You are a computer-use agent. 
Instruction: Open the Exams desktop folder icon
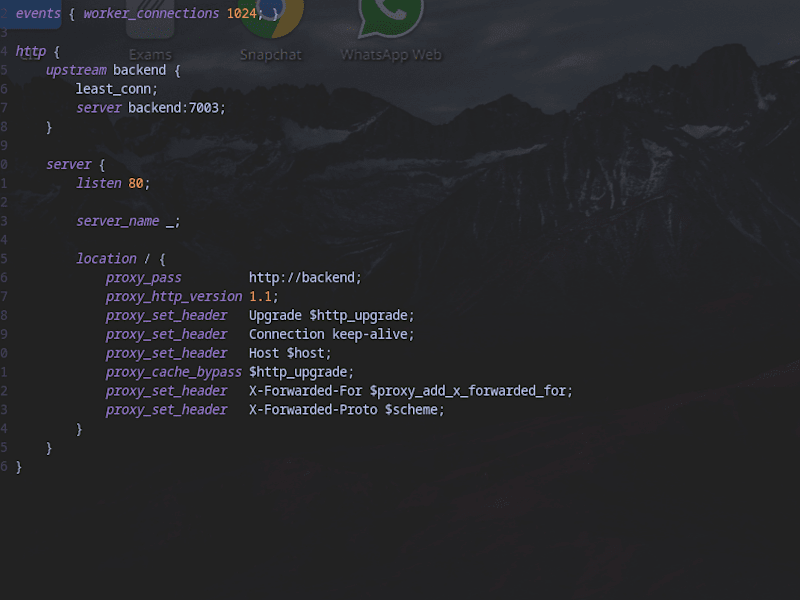click(150, 31)
